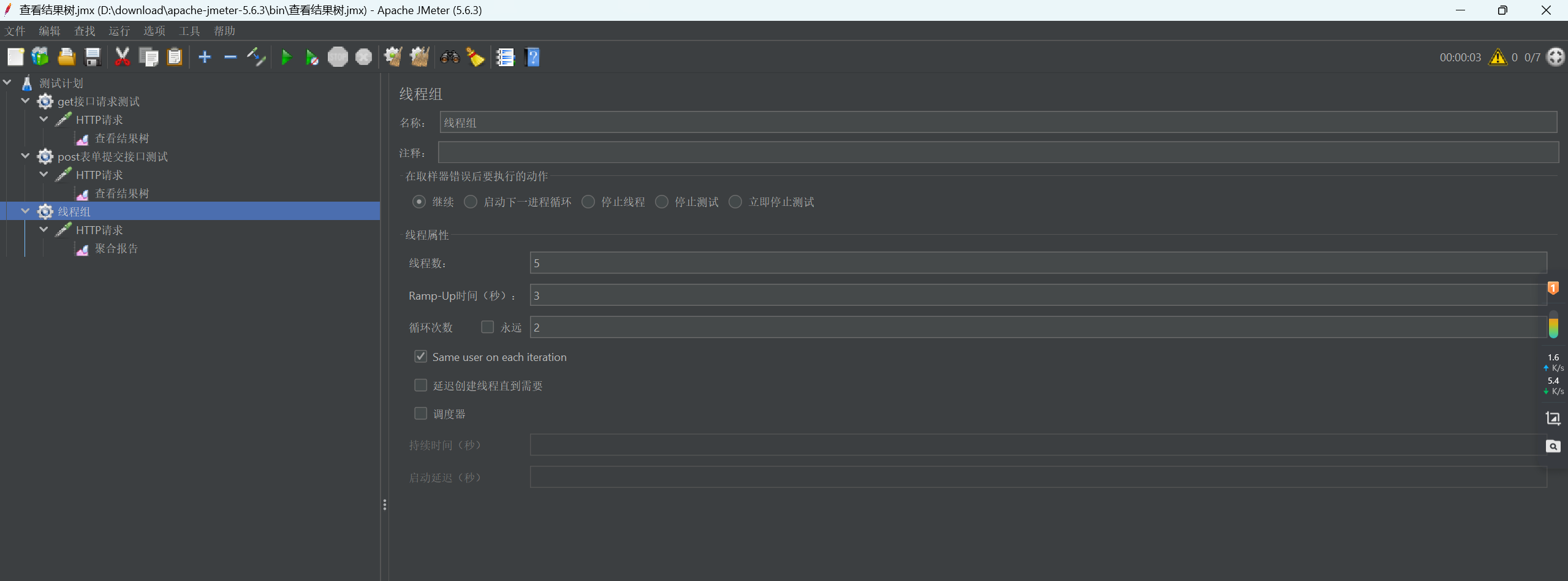
Task: Enable 延迟创建线程直到需要 checkbox
Action: [x=421, y=385]
